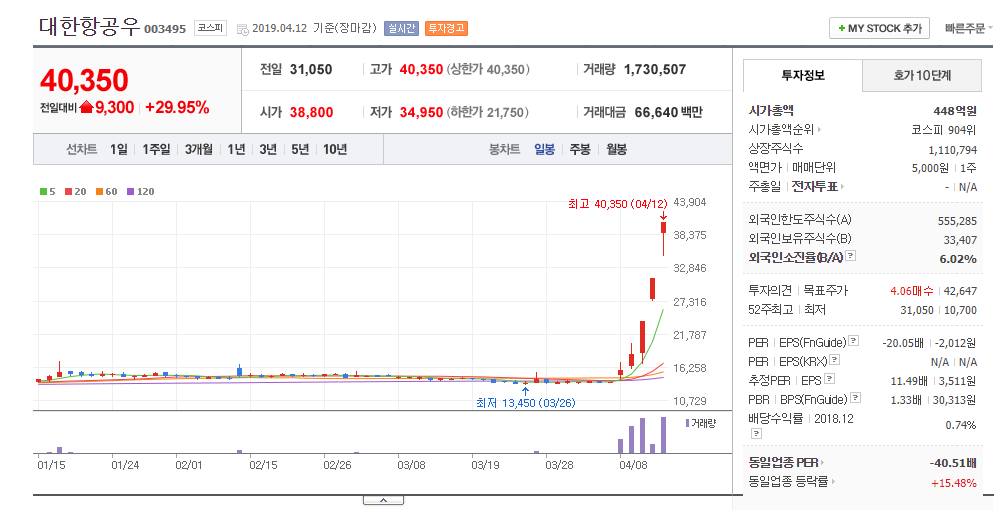The height and width of the screenshot is (510, 1006).
Task: Click the purple 거래량 legend marker
Action: click(x=688, y=423)
